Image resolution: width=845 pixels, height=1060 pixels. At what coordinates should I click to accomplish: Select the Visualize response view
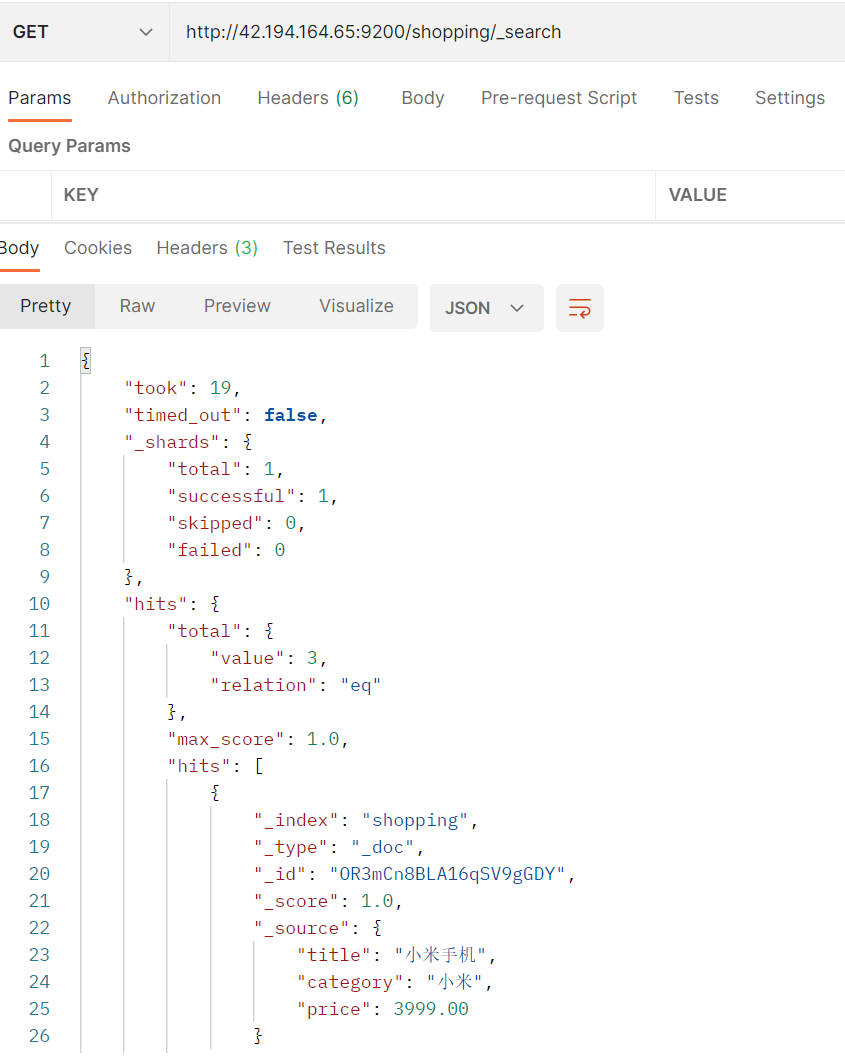pos(356,306)
